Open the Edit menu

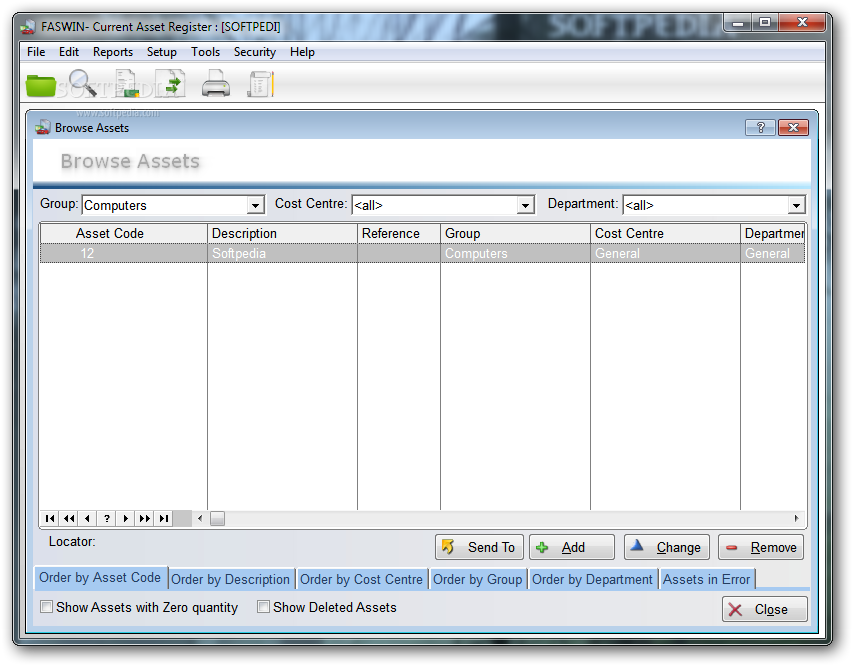69,52
